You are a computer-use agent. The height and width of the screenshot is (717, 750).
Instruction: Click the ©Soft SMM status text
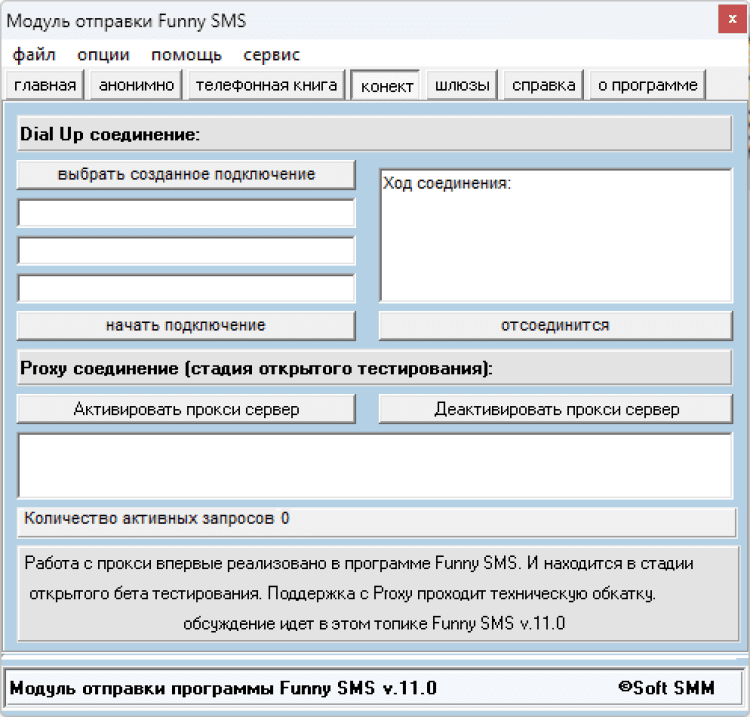click(x=666, y=688)
